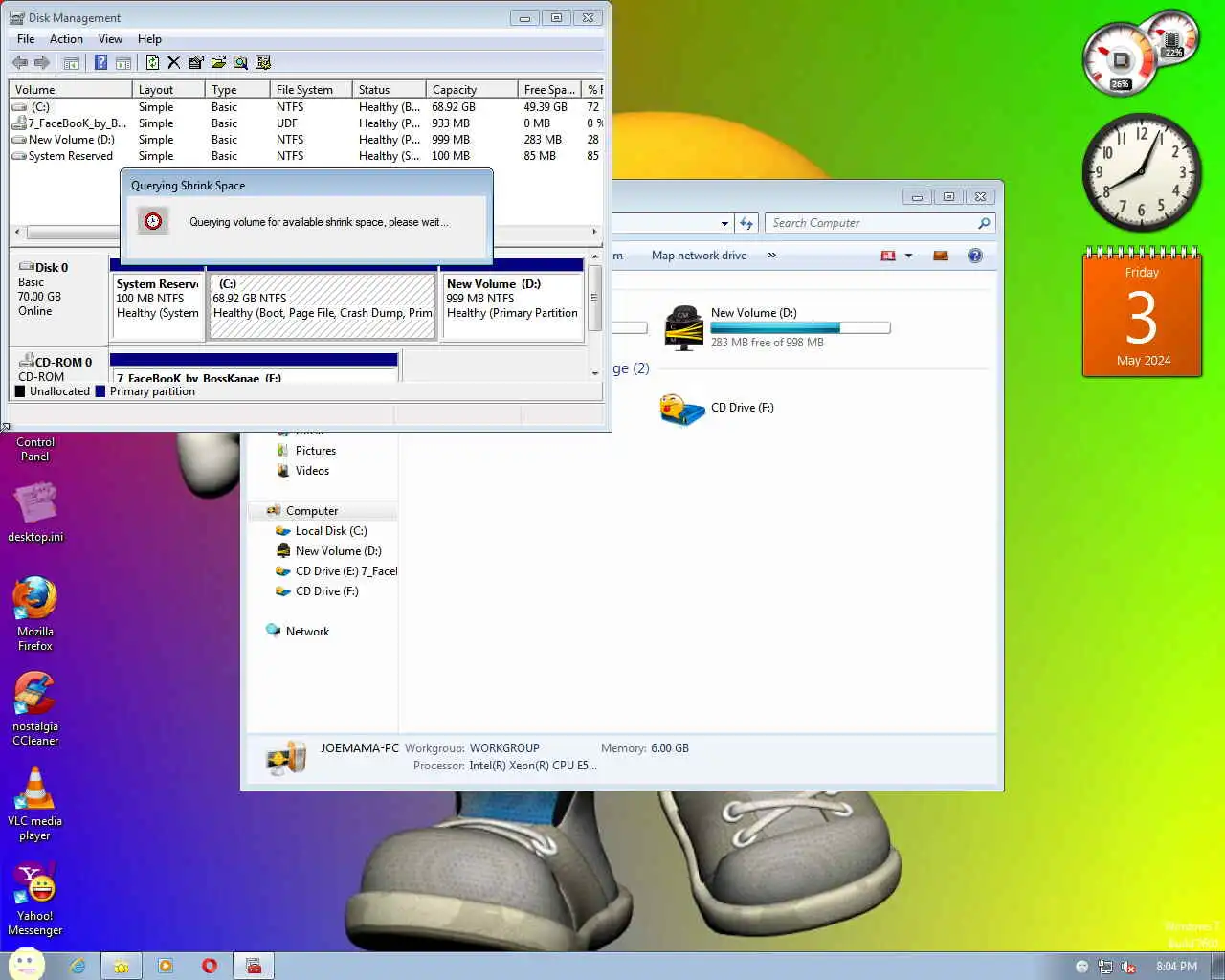Image resolution: width=1225 pixels, height=980 pixels.
Task: Open Mozilla Firefox desktop icon
Action: (35, 613)
